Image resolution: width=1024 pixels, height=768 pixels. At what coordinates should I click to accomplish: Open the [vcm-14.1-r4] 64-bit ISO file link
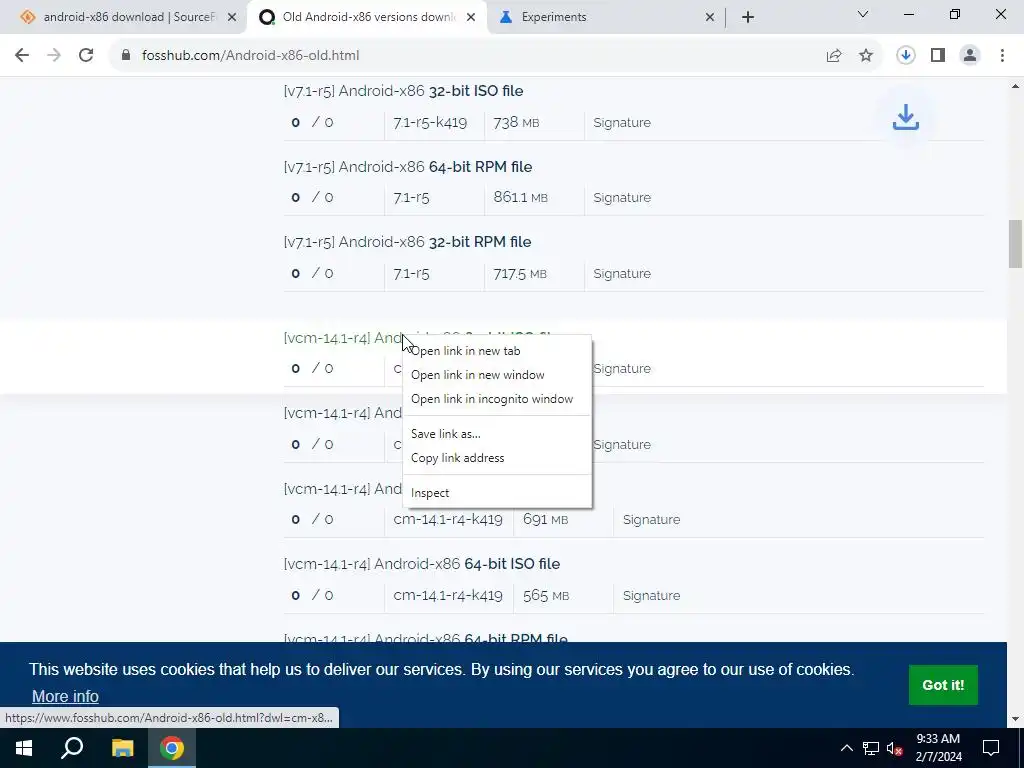[421, 564]
